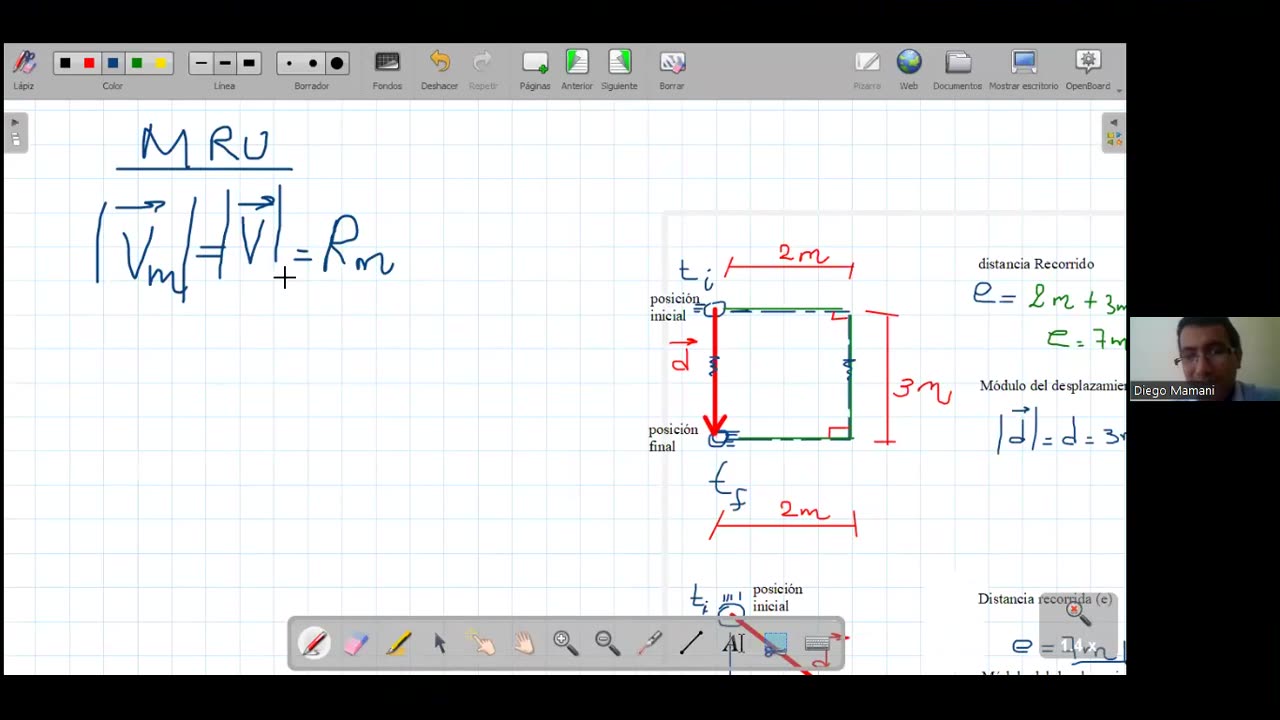The height and width of the screenshot is (720, 1280).
Task: Select the highlighter marker tool
Action: point(398,643)
